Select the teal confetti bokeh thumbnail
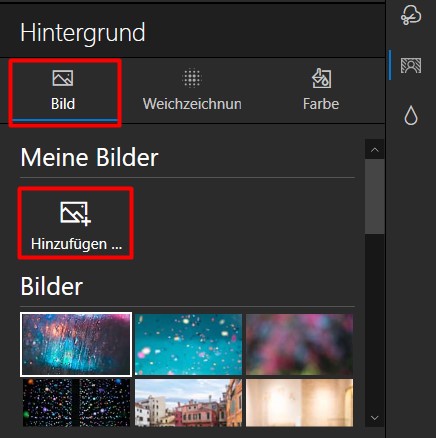436x438 pixels. [x=188, y=344]
